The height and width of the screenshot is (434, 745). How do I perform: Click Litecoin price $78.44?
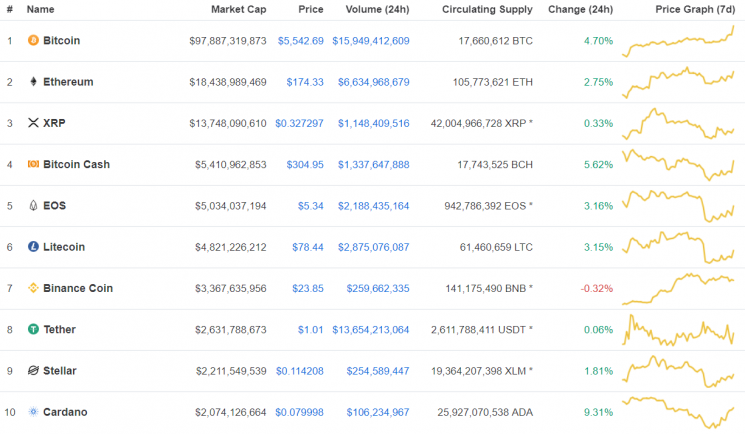(x=308, y=247)
